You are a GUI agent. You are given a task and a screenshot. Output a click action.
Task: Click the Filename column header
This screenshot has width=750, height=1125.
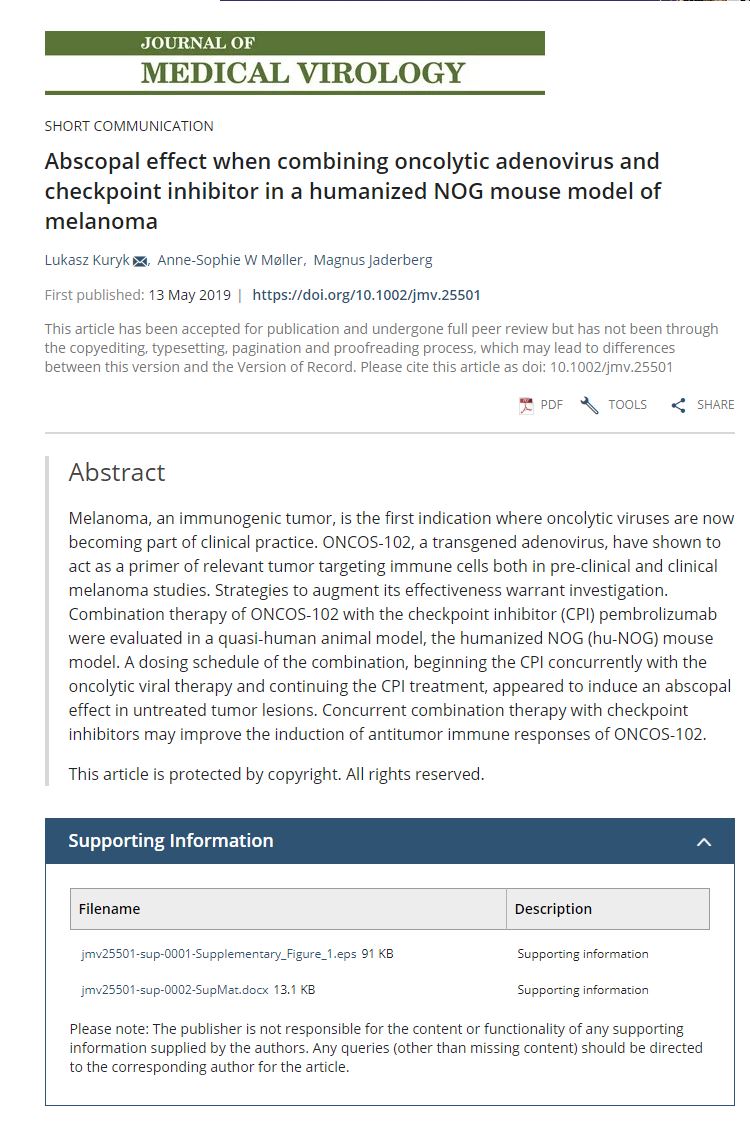tap(110, 909)
